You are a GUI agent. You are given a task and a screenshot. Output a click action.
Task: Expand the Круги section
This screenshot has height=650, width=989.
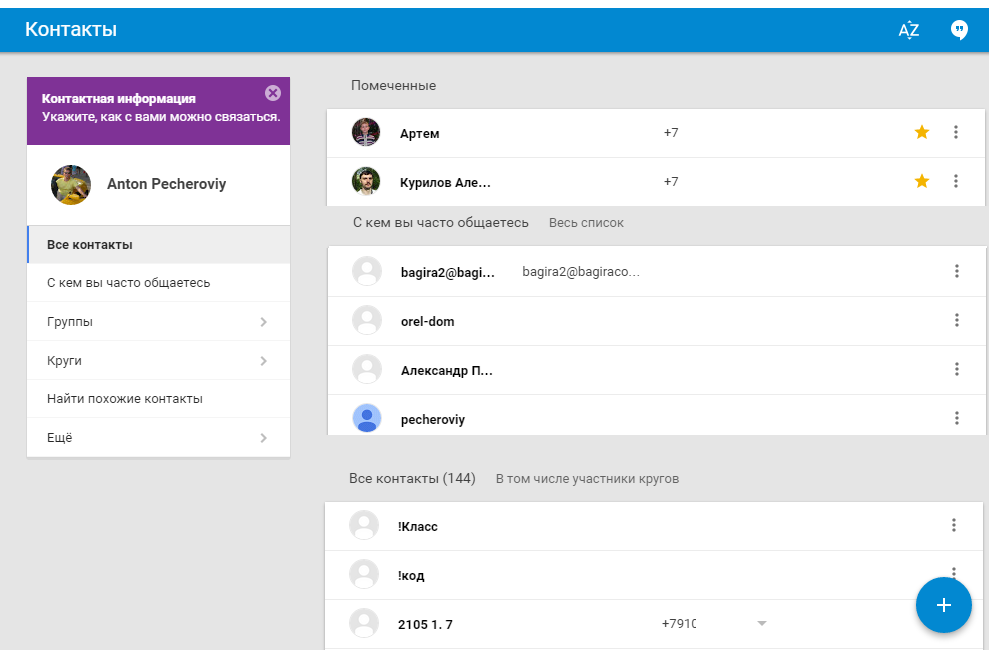[263, 360]
